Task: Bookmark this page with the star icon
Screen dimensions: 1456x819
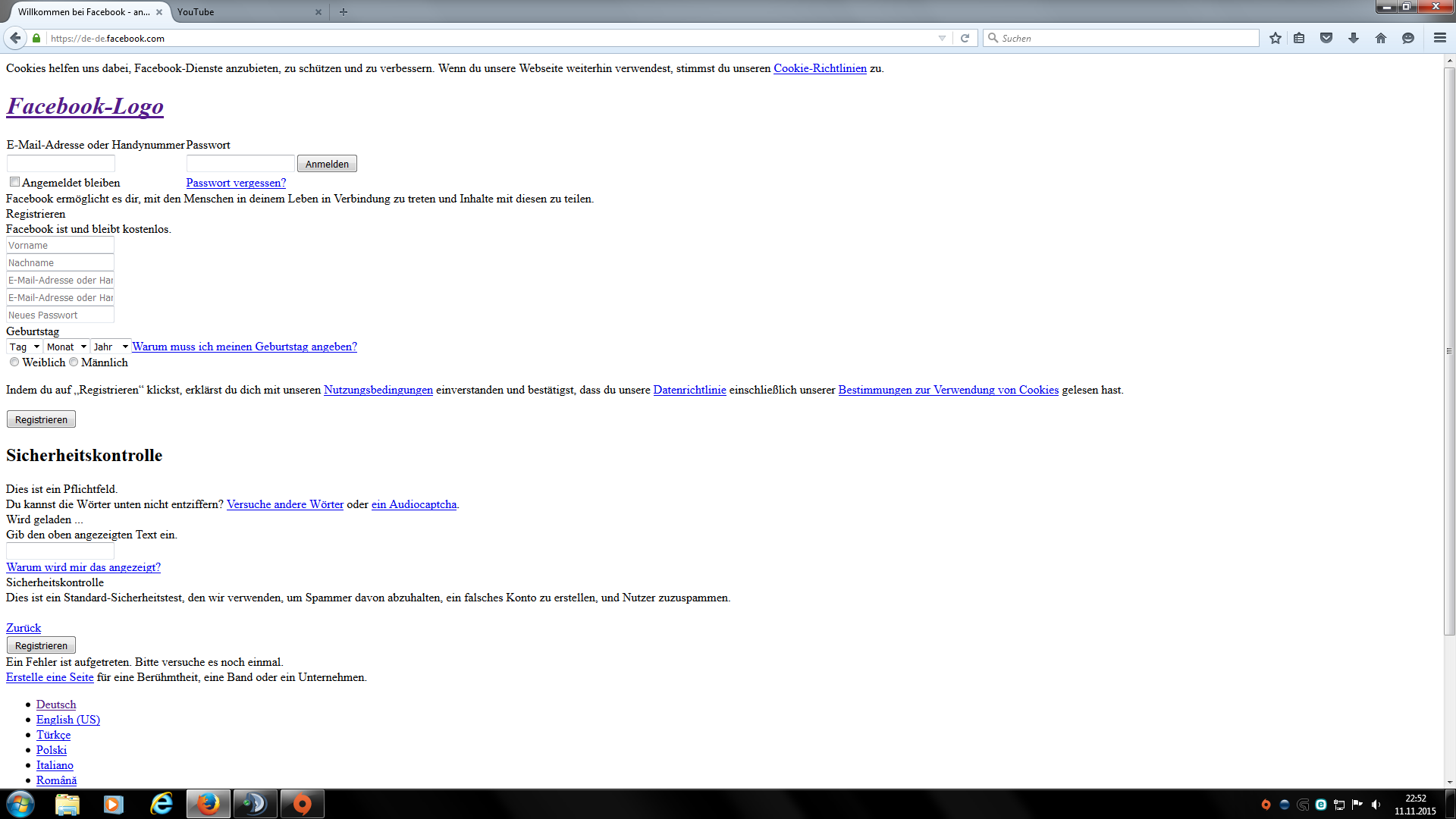Action: point(1276,38)
